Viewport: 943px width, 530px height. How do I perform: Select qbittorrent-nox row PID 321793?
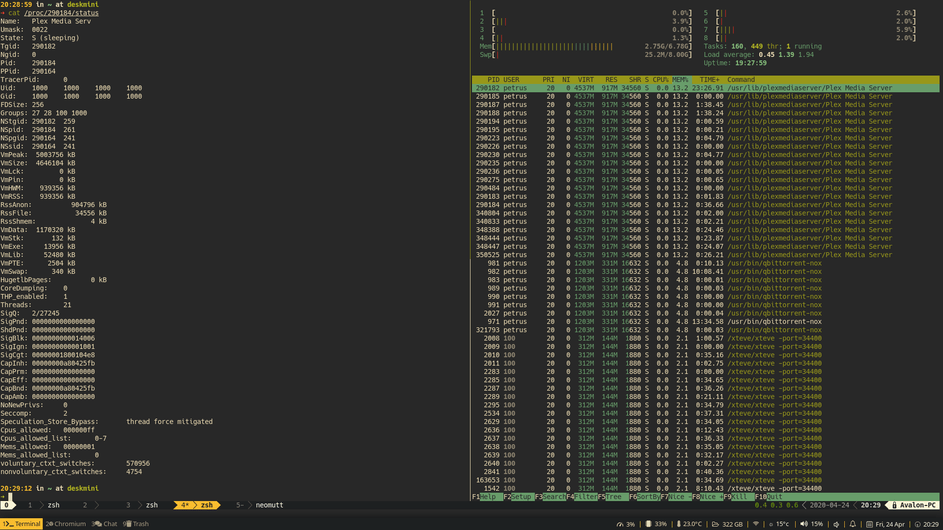pos(705,330)
